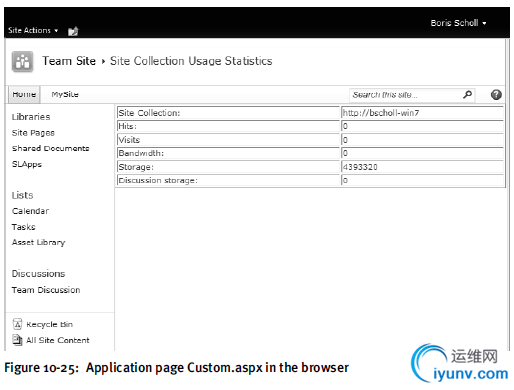Open the All Site Content link text
Image resolution: width=514 pixels, height=390 pixels.
click(58, 340)
